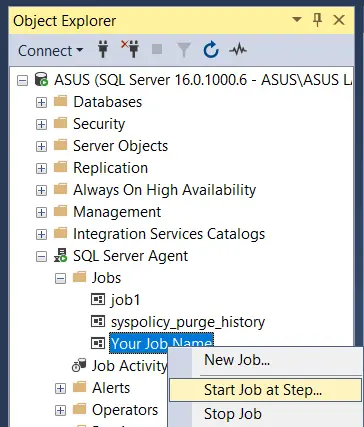The height and width of the screenshot is (427, 364).
Task: Select the syspolicy_purge_history job
Action: point(188,322)
